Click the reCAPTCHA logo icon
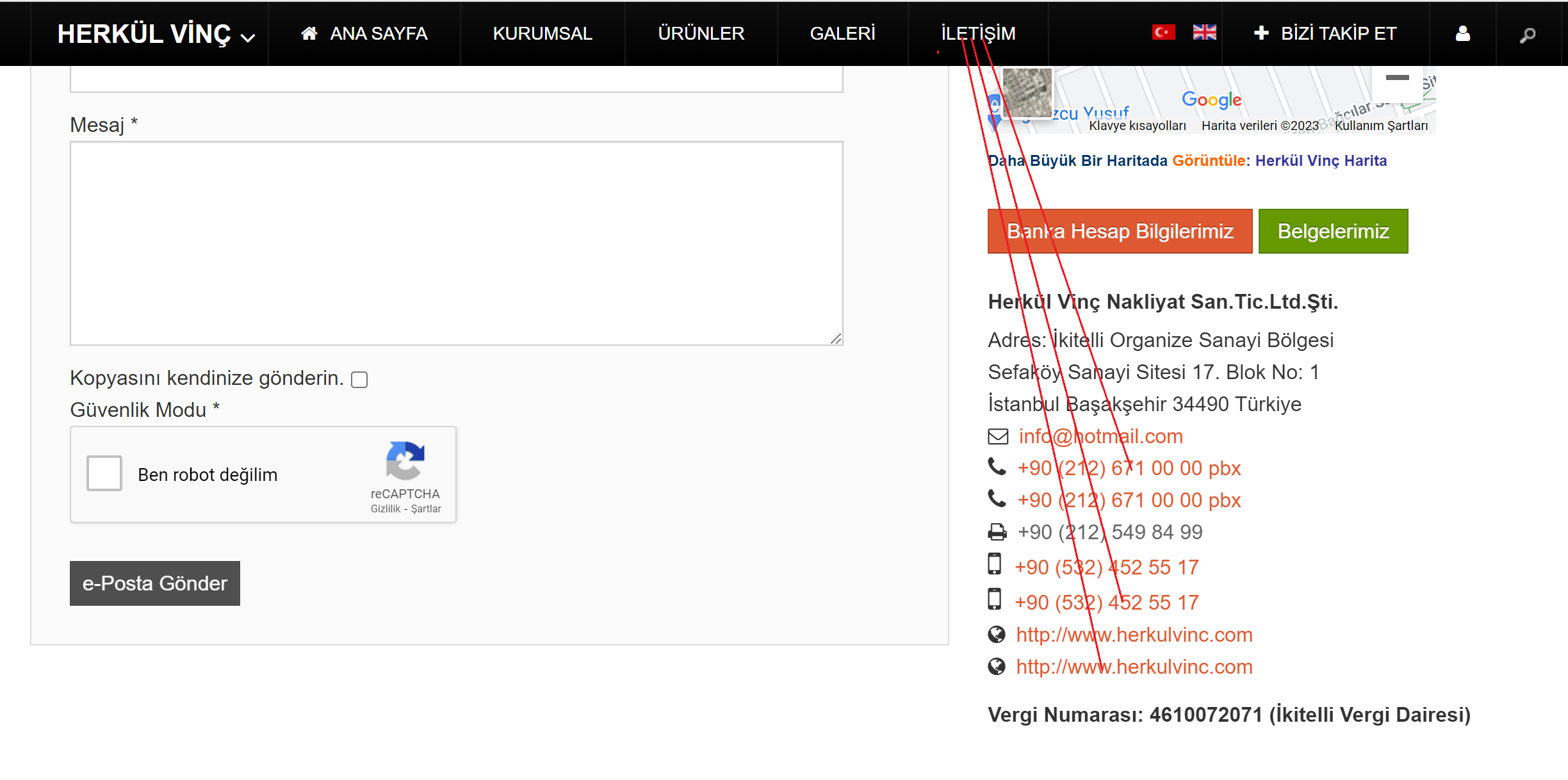The width and height of the screenshot is (1568, 780). point(405,460)
